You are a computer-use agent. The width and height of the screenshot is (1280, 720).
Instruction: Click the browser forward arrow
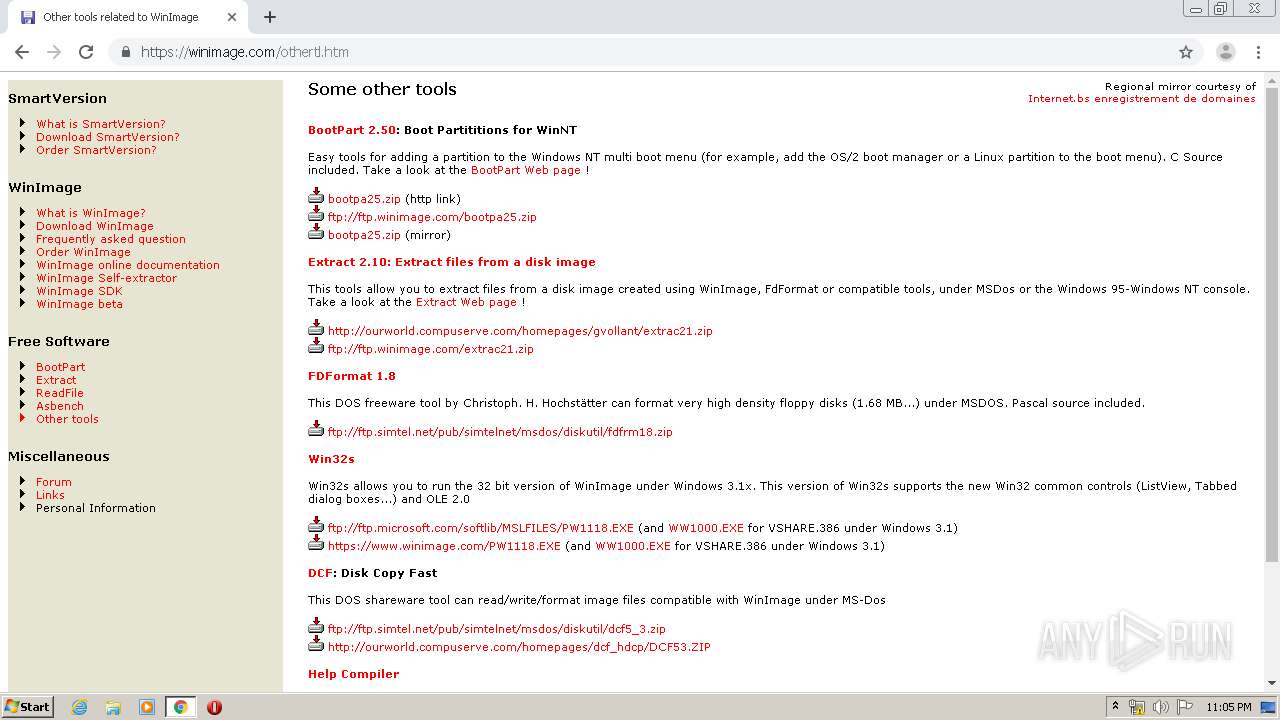54,52
